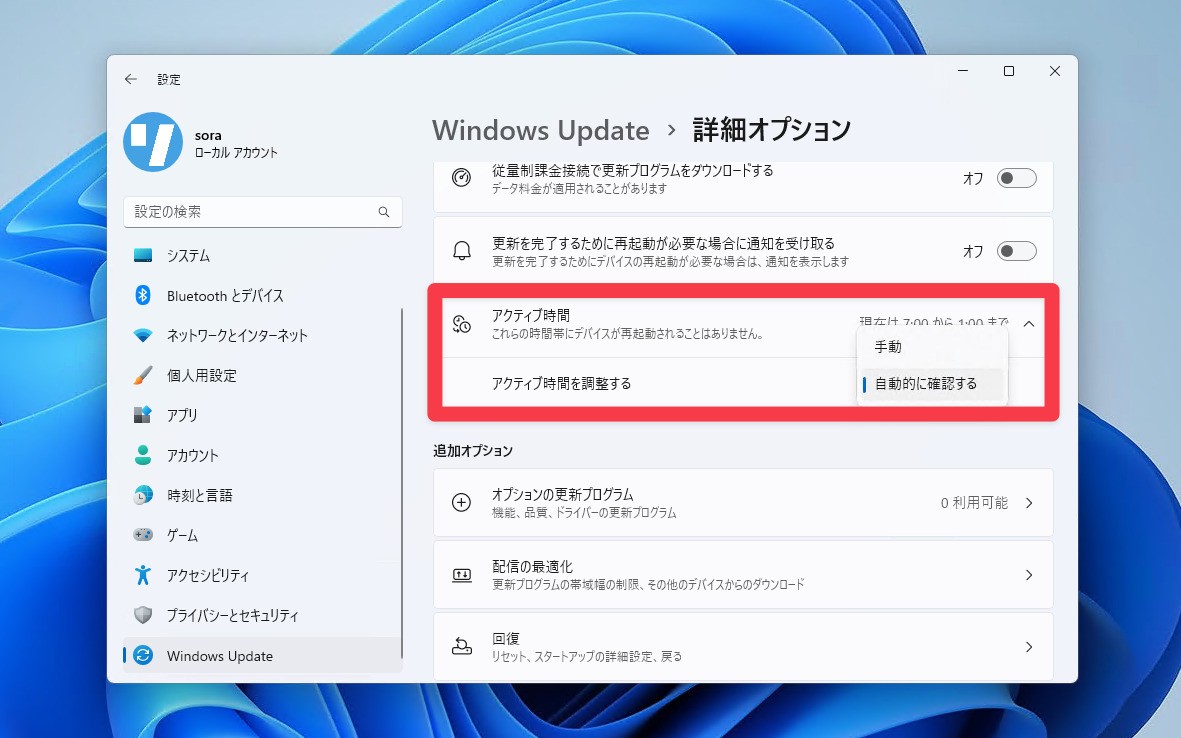Minimize the settings window

click(x=963, y=71)
